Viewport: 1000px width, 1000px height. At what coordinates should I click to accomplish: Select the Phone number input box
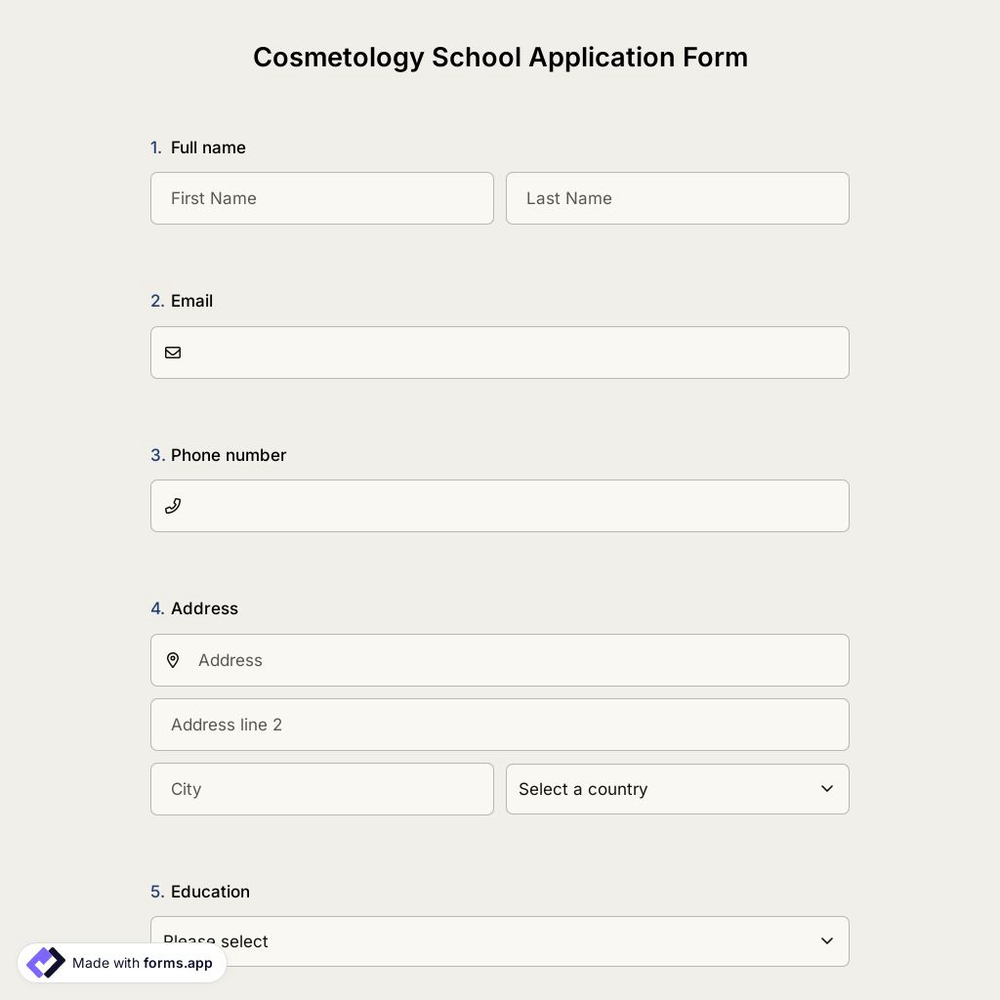(500, 505)
